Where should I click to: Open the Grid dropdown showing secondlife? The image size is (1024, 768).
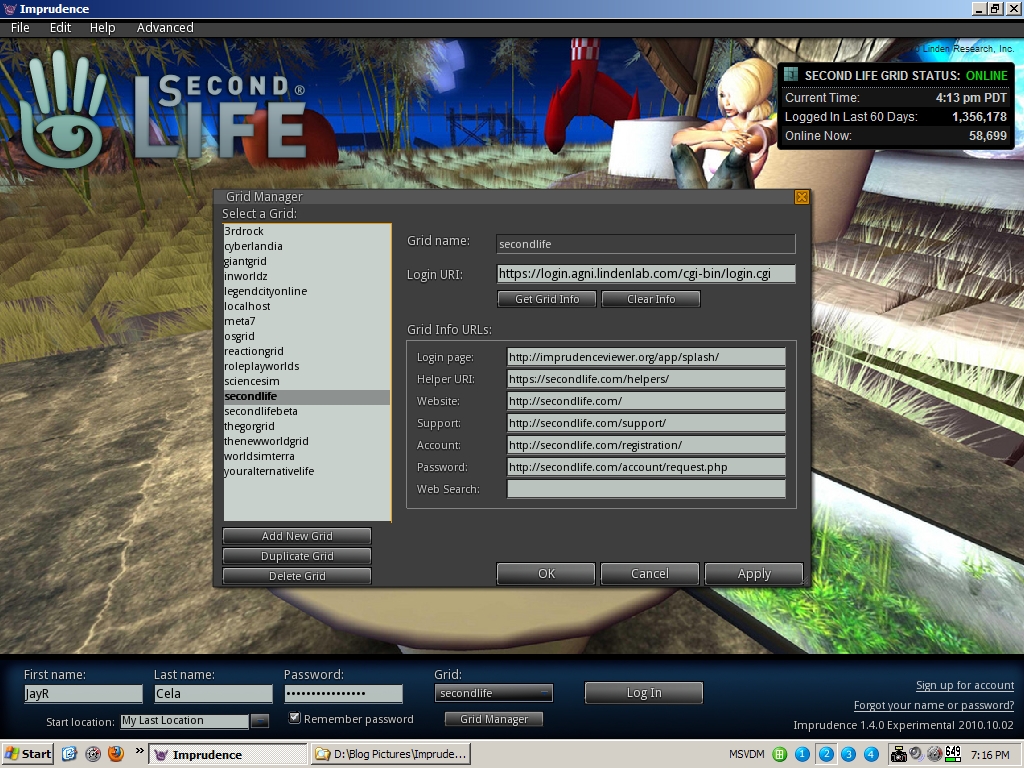(494, 693)
